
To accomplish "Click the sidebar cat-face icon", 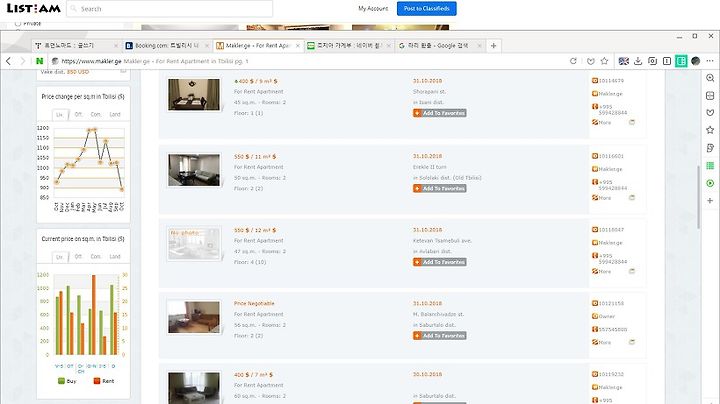I will 710,113.
